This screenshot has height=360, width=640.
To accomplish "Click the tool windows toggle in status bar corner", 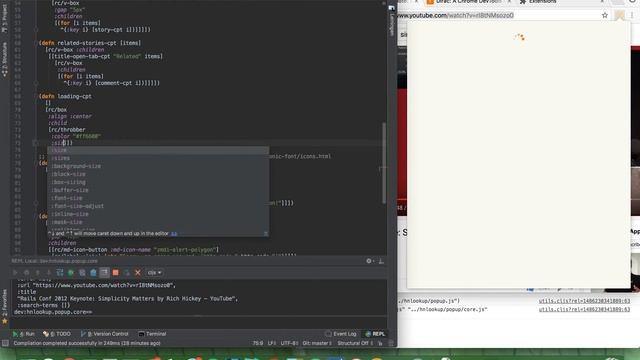I will [5, 343].
